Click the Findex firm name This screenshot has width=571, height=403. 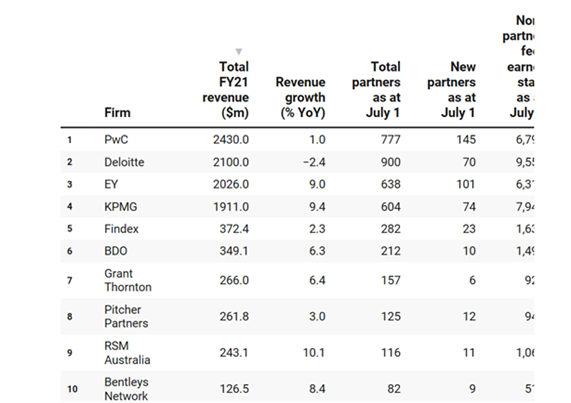coord(121,229)
